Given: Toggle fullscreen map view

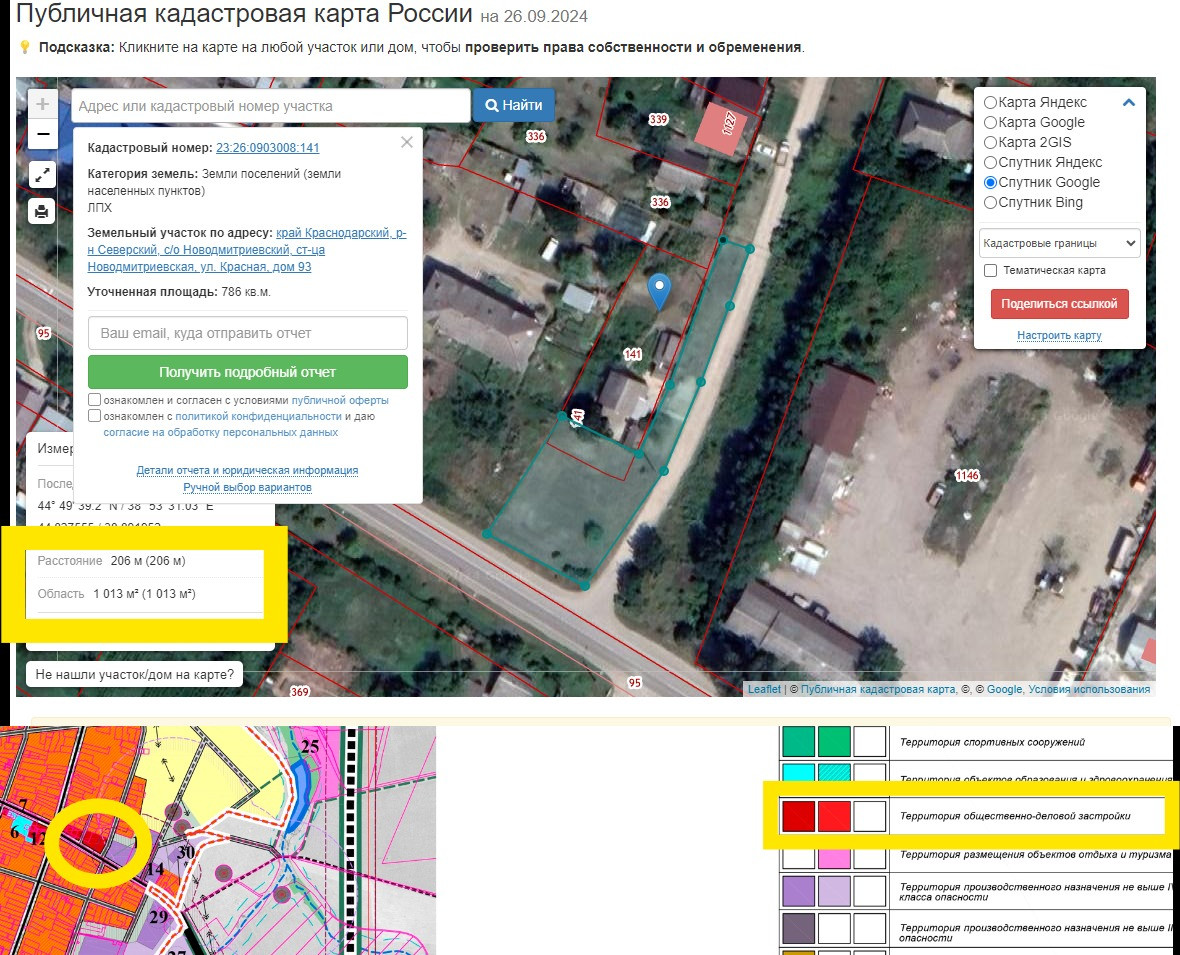Looking at the screenshot, I should pos(42,175).
